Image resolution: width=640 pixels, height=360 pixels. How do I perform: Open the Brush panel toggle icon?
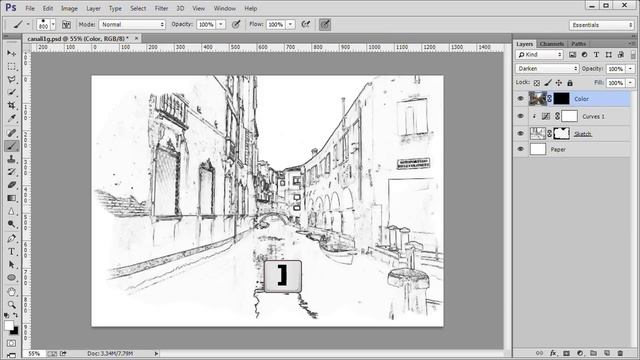(x=66, y=24)
